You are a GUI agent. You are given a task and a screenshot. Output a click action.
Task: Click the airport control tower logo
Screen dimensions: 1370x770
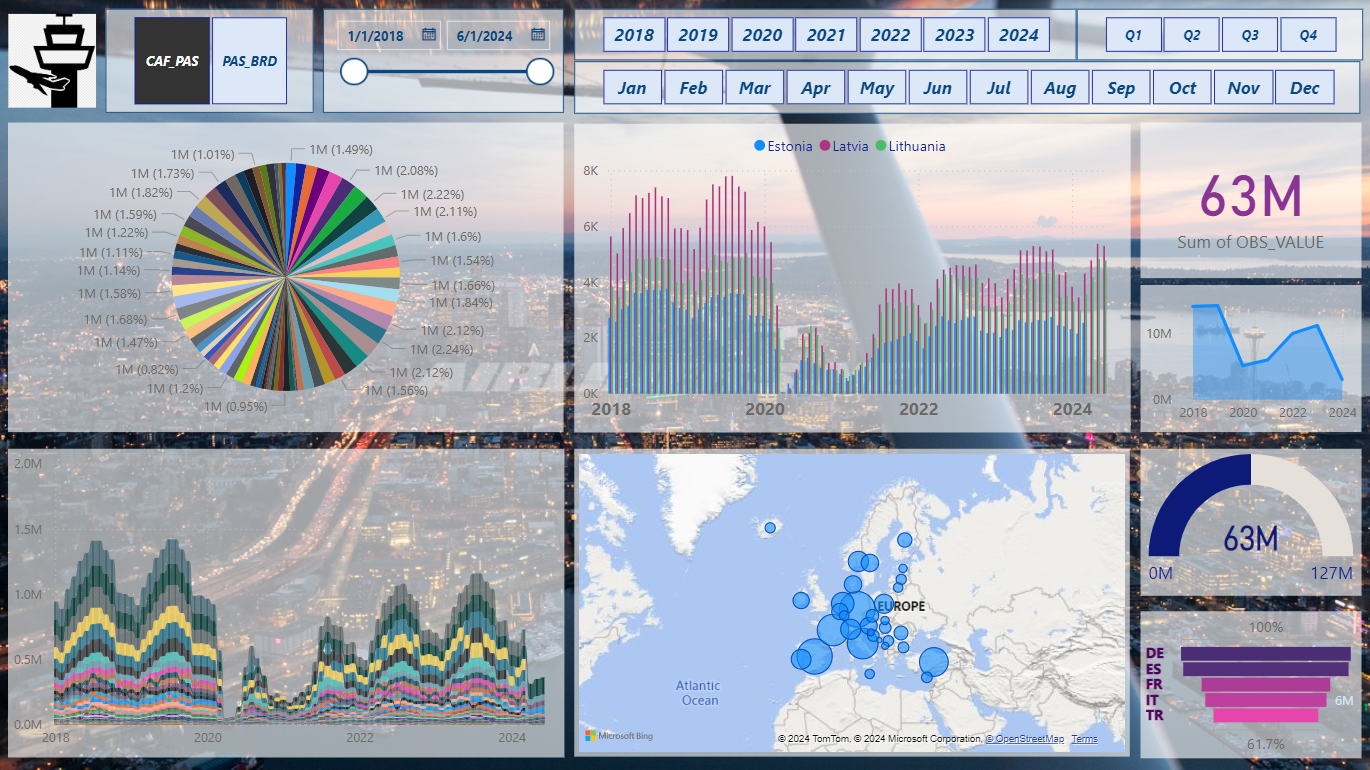pos(52,60)
